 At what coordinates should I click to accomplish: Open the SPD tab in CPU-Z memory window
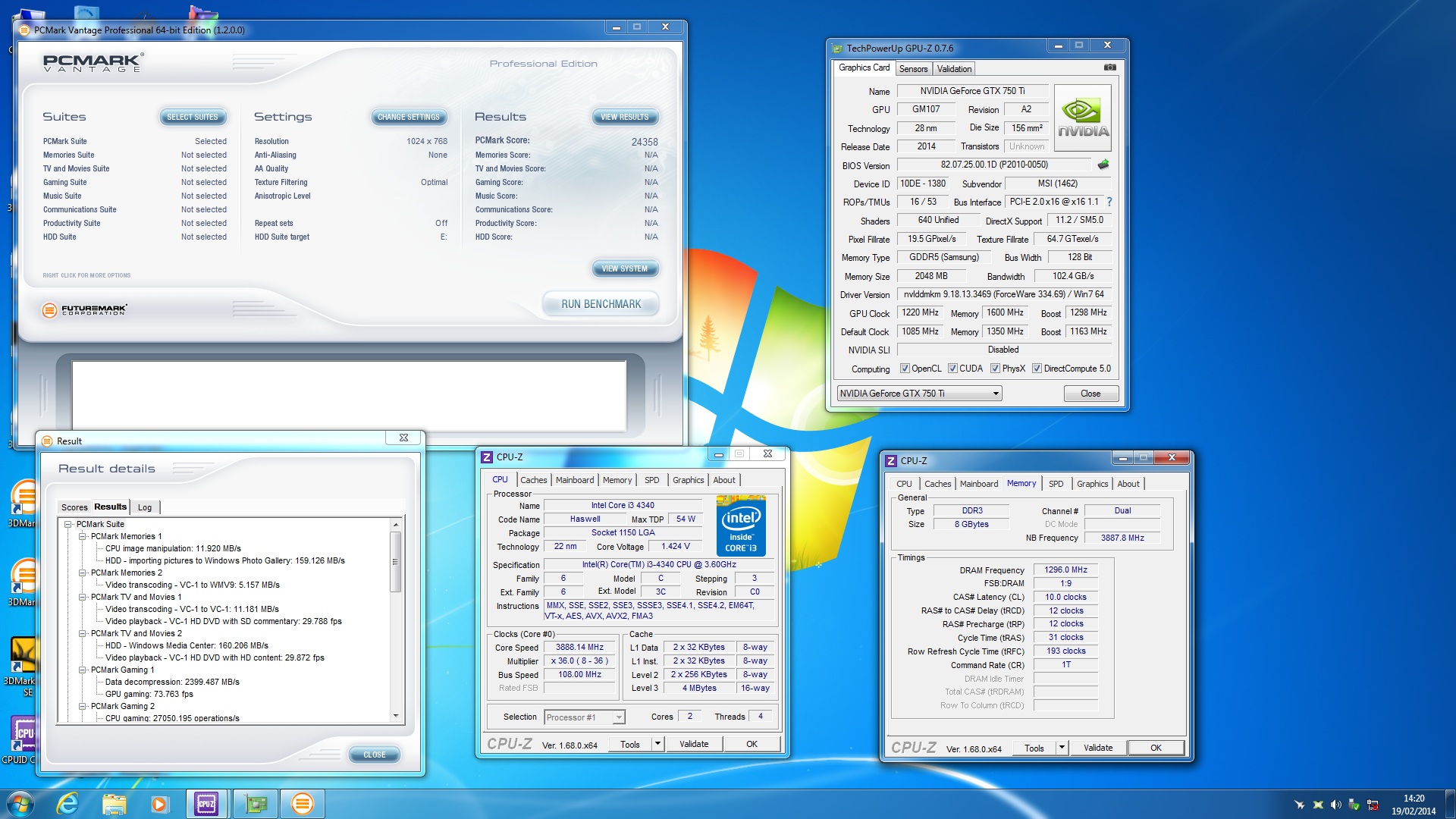[1056, 484]
